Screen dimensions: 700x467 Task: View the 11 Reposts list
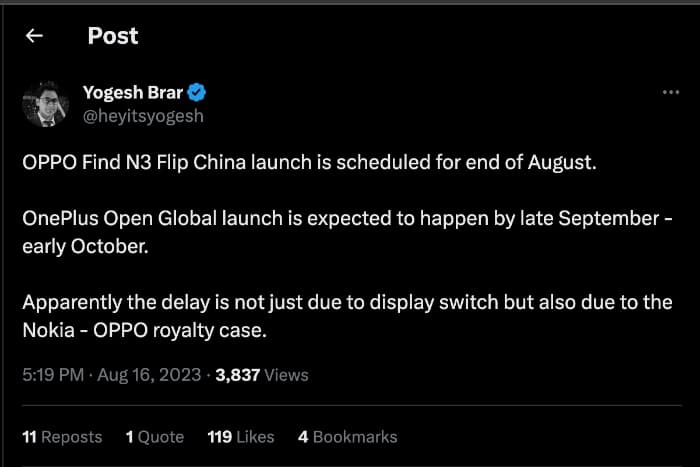(x=61, y=437)
